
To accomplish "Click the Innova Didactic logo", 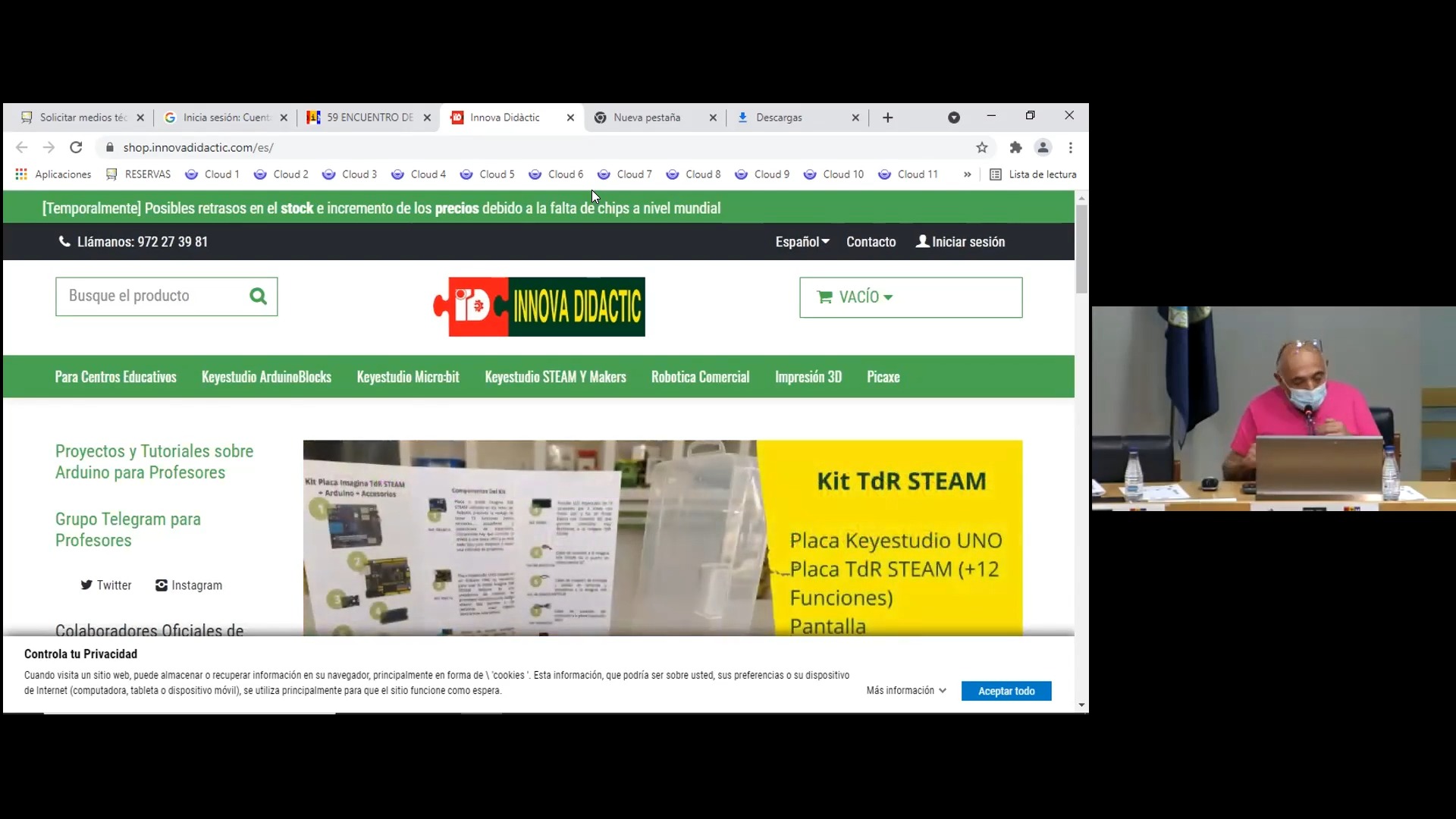I will (539, 307).
